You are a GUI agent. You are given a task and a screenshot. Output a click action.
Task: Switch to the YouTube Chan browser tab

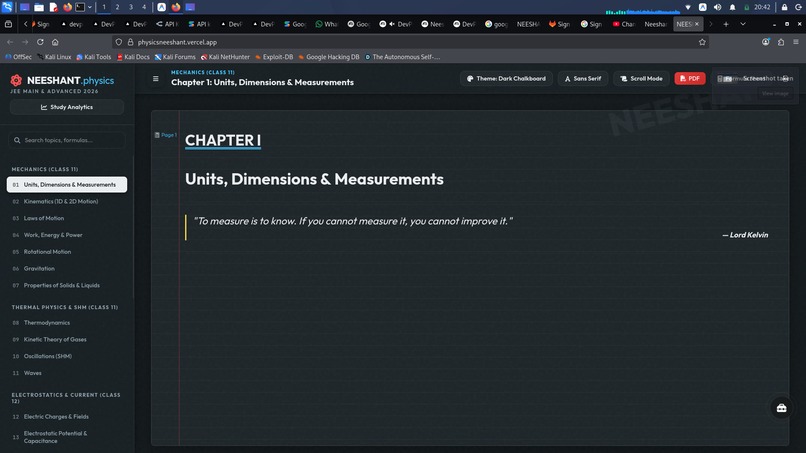tap(624, 24)
